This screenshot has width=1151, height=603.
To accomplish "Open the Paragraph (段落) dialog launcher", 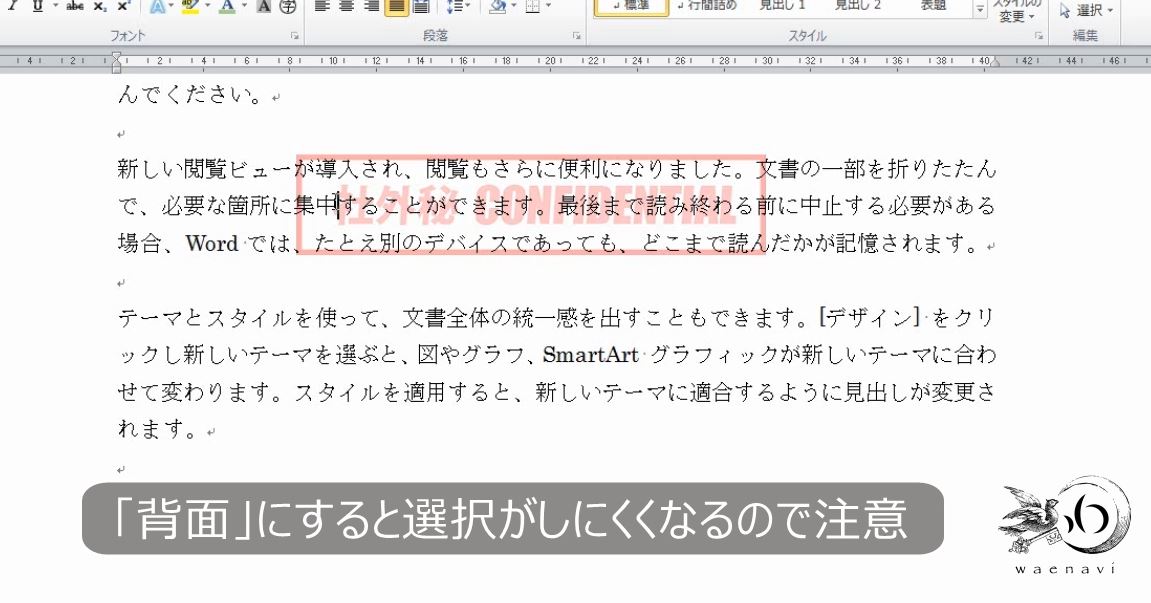I will [577, 35].
